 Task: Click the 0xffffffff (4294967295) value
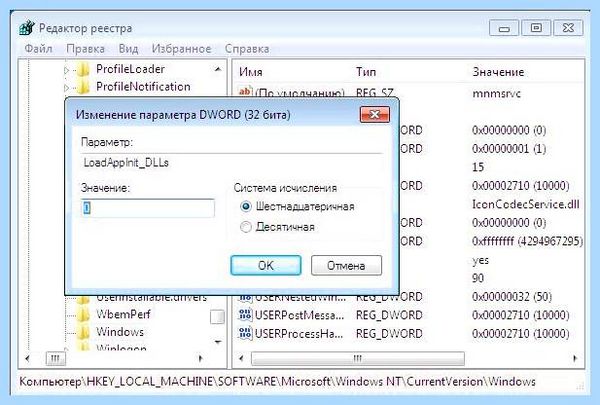pyautogui.click(x=527, y=241)
